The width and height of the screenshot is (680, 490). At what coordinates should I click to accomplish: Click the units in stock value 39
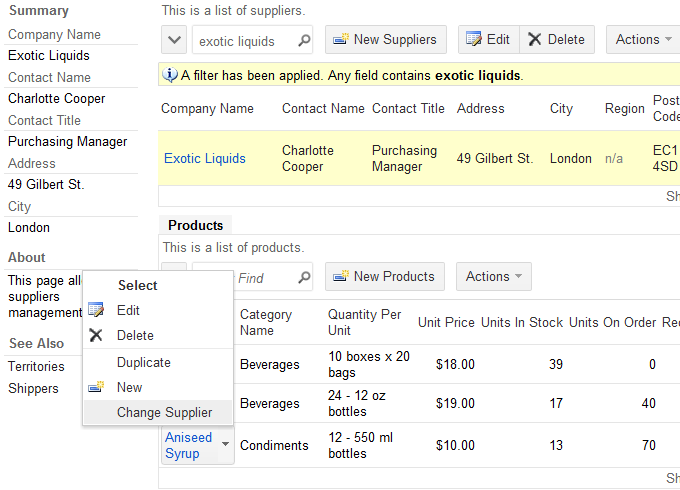click(x=556, y=364)
